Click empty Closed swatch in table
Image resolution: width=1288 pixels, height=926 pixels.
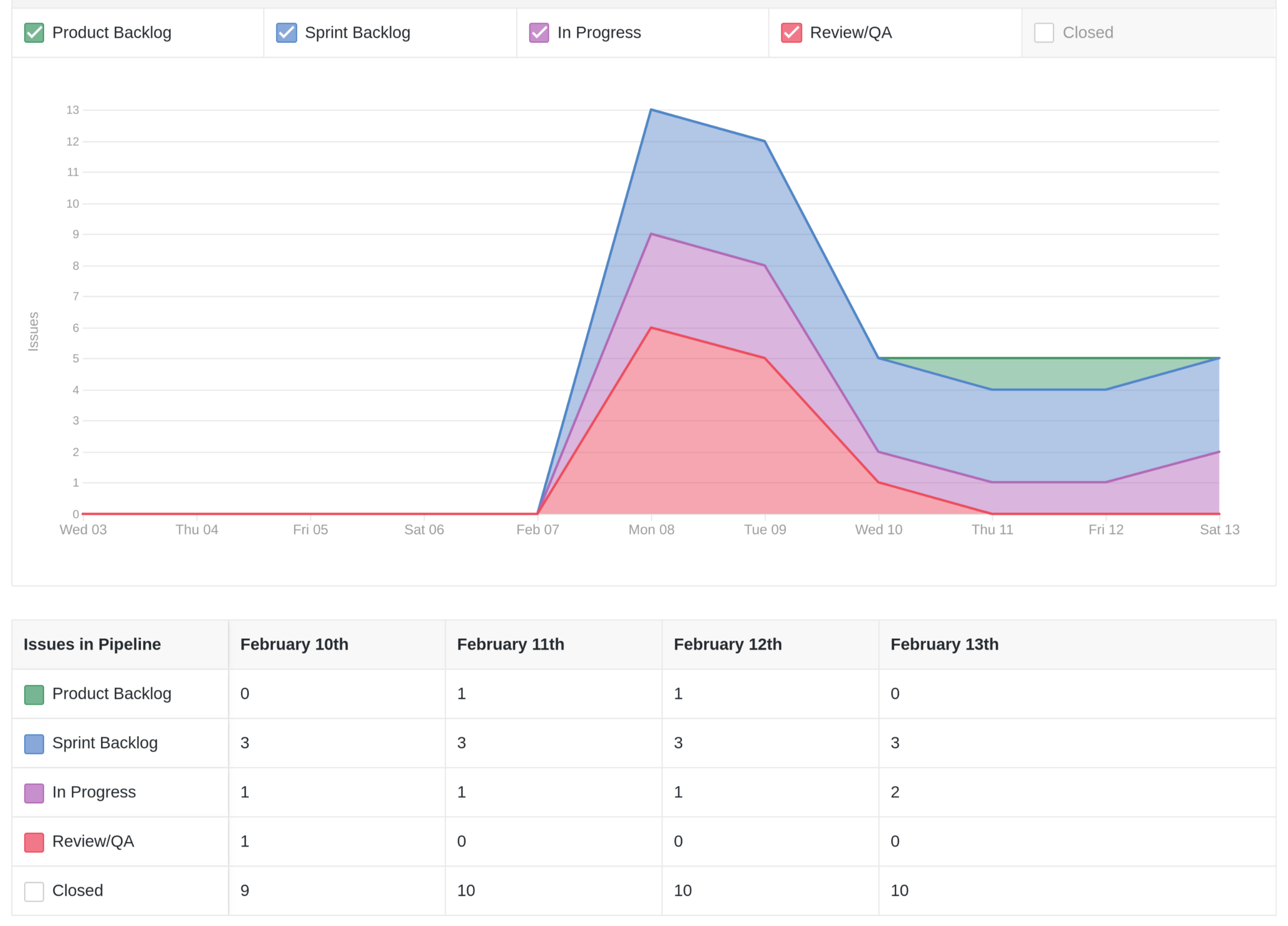click(34, 891)
